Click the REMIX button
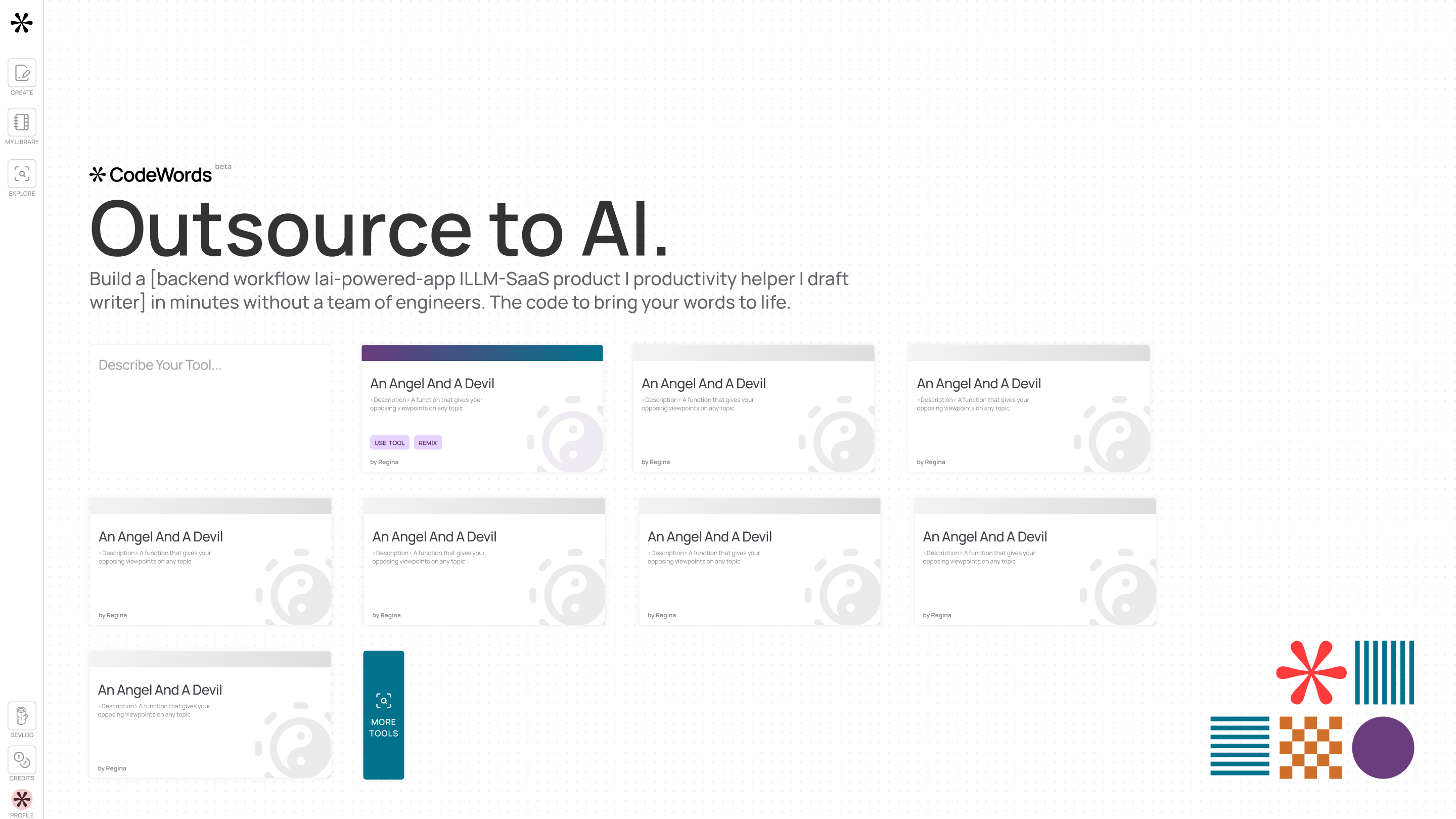Viewport: 1456px width, 819px height. (428, 442)
